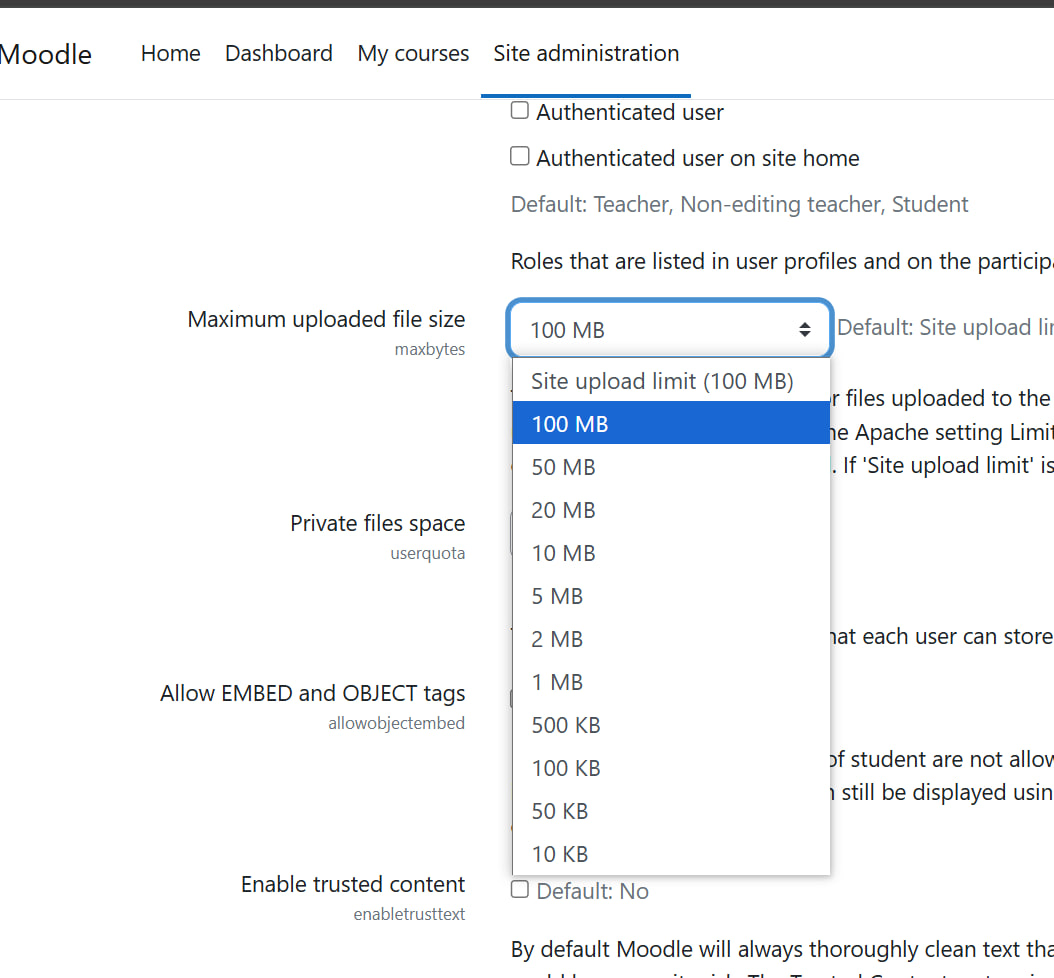Choose the highlighted "100 MB" option
Screen dimensions: 1054x978
point(569,424)
